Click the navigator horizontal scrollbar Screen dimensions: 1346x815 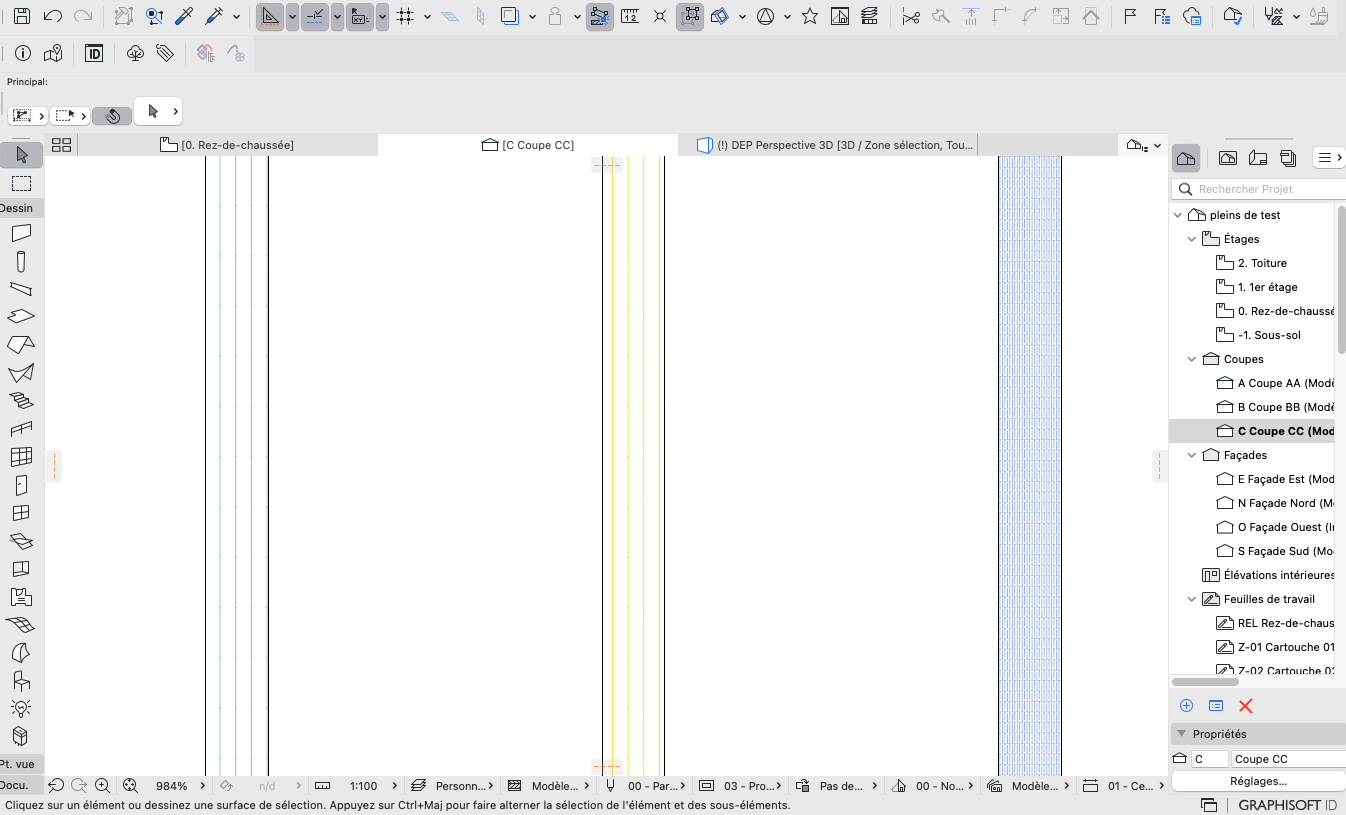[1205, 682]
